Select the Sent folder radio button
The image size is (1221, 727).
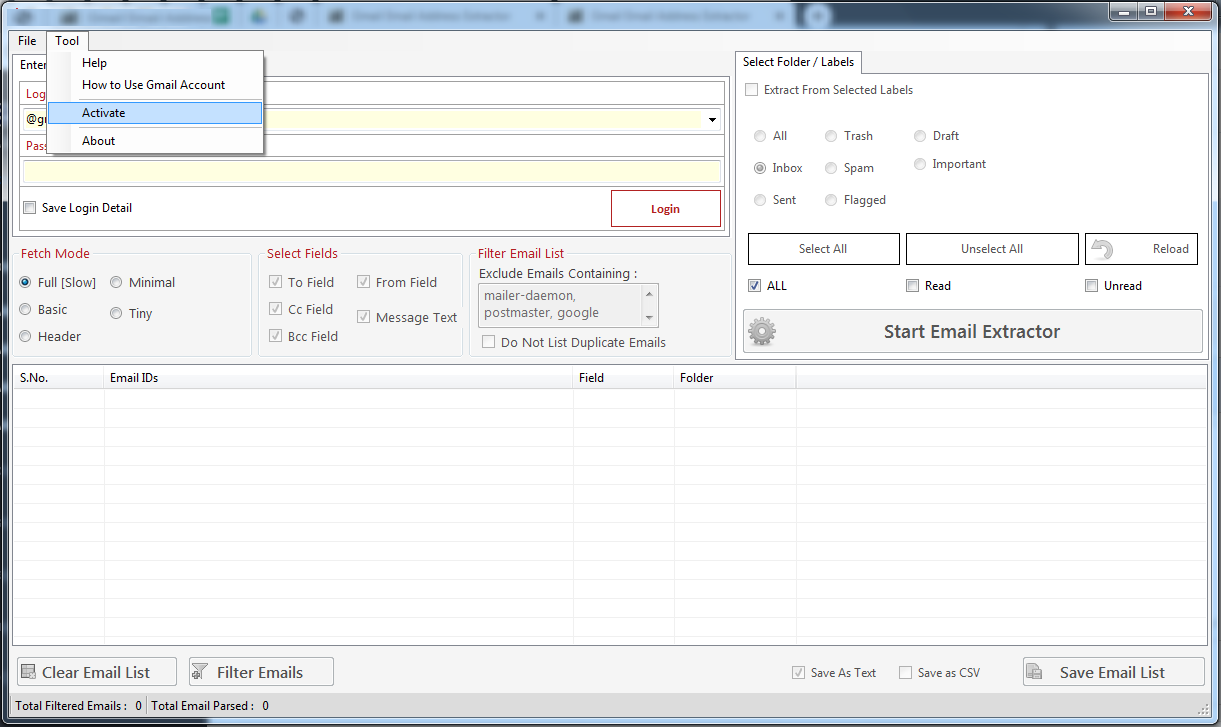pos(761,200)
